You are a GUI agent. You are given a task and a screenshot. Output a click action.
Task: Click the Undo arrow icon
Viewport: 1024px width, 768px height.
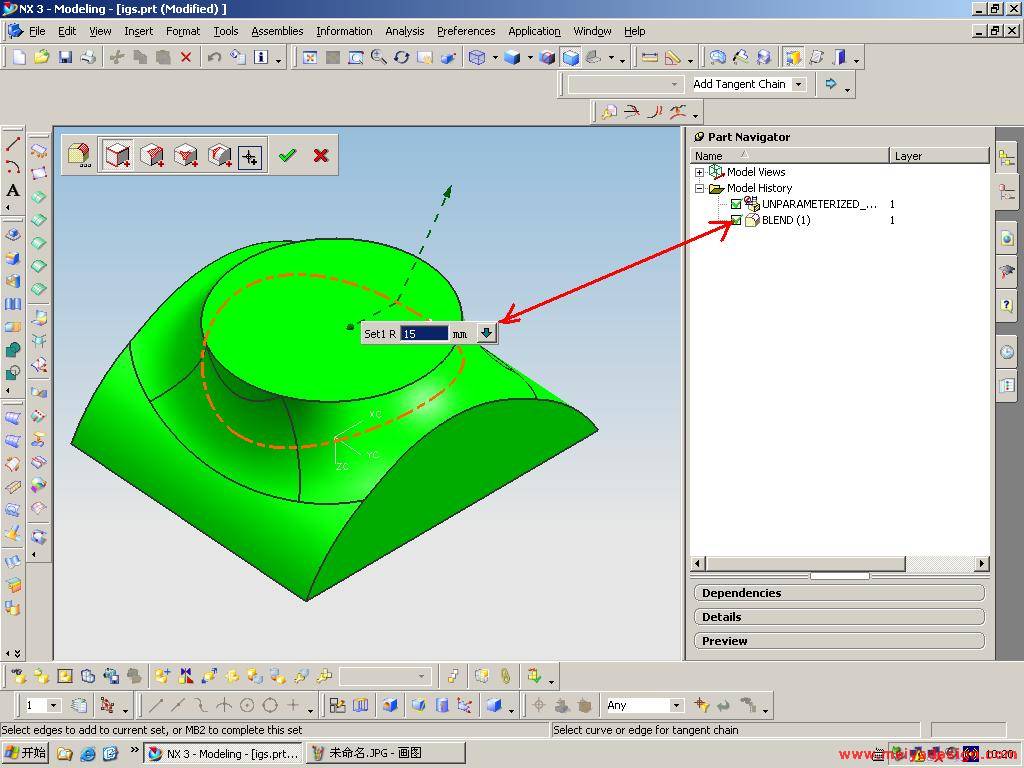click(x=214, y=58)
